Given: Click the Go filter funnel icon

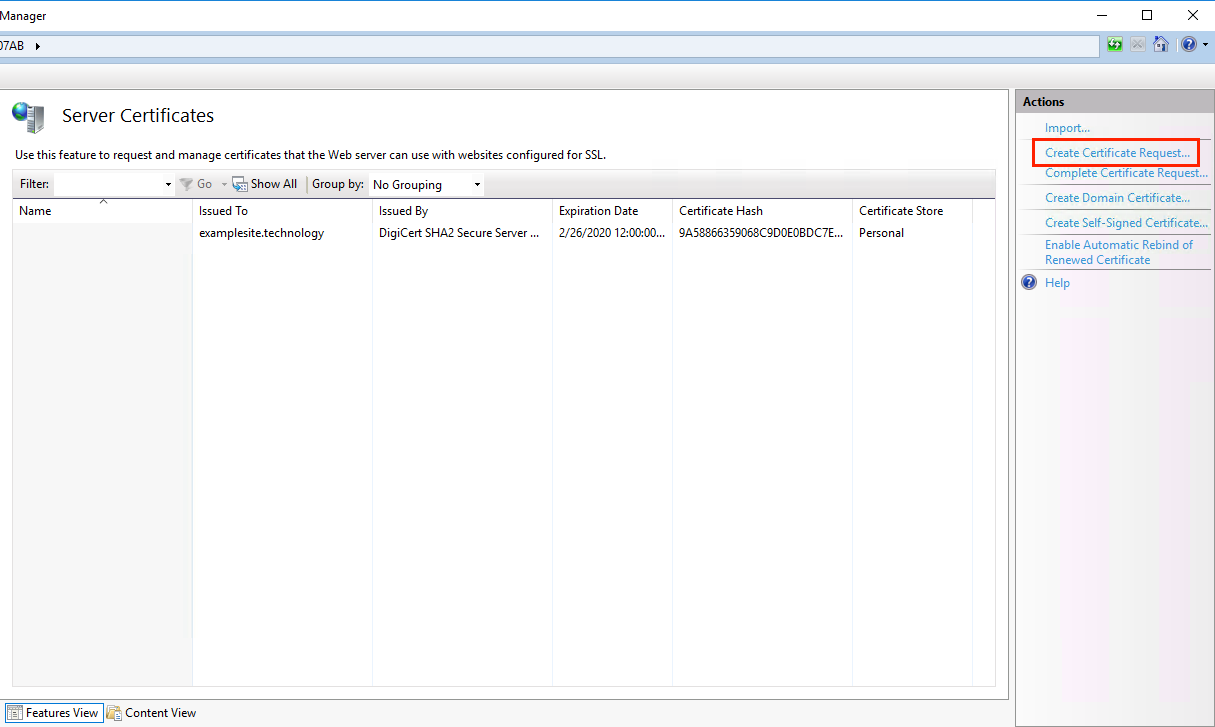Looking at the screenshot, I should pyautogui.click(x=186, y=184).
